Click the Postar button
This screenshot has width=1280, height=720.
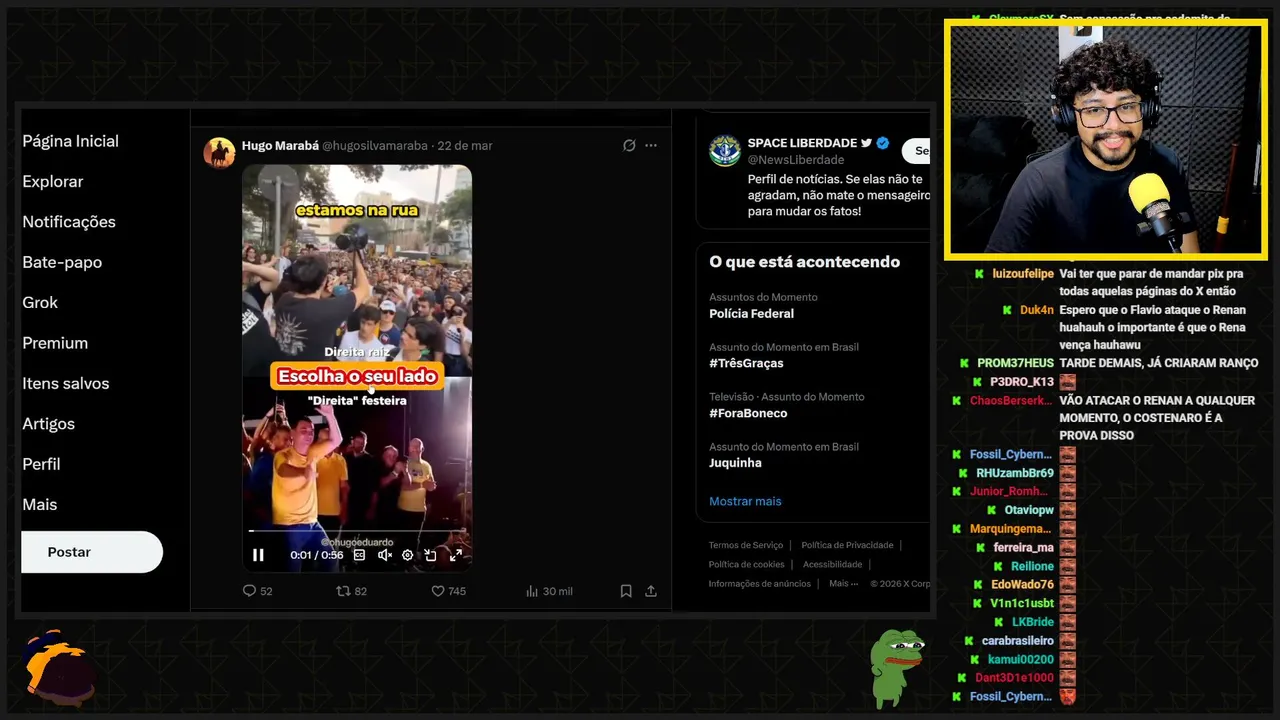tap(92, 552)
